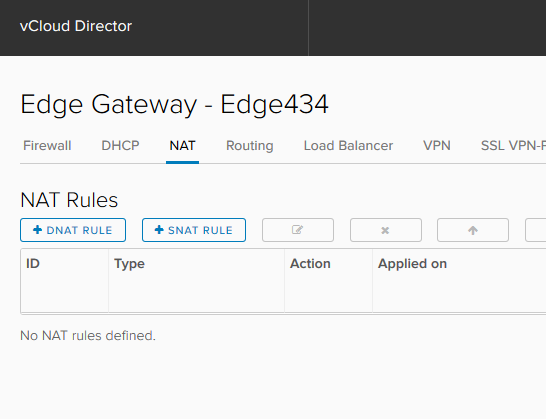Click the edit rule pencil icon button
This screenshot has width=546, height=419.
point(298,230)
